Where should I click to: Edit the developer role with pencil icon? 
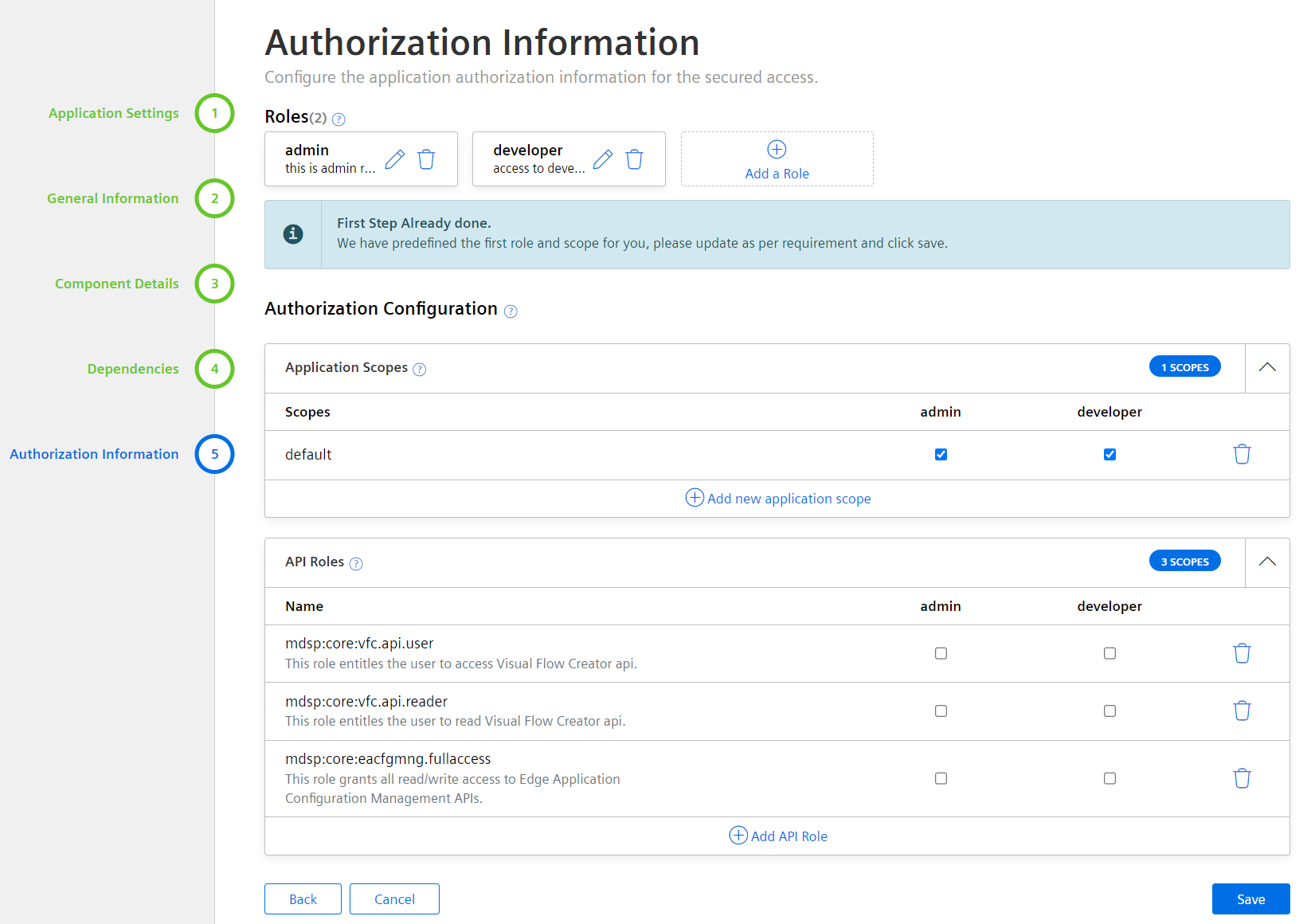point(603,159)
